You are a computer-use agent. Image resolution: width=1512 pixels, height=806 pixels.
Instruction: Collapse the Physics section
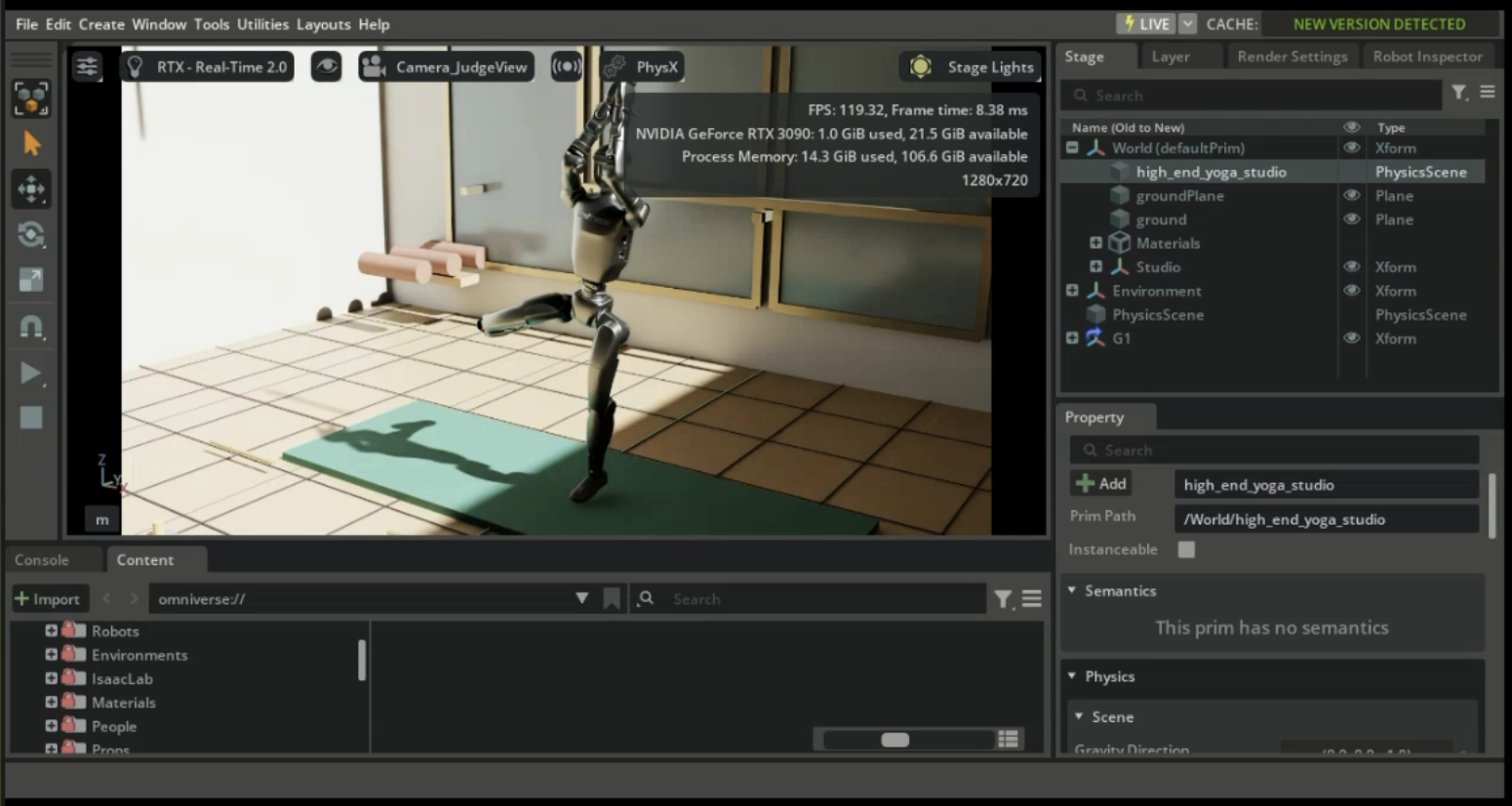(1072, 676)
